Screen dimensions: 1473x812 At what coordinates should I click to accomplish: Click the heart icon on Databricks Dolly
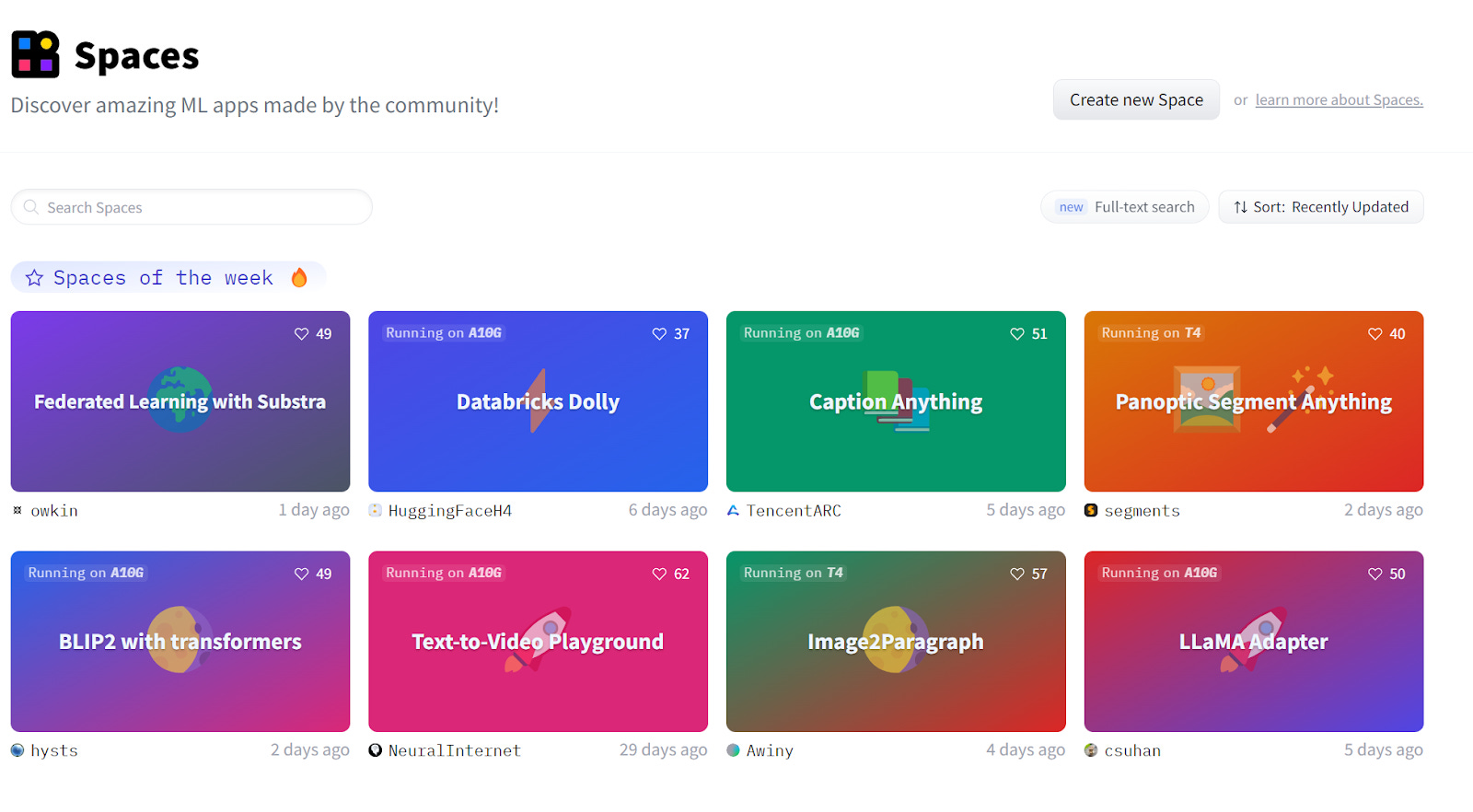(659, 334)
